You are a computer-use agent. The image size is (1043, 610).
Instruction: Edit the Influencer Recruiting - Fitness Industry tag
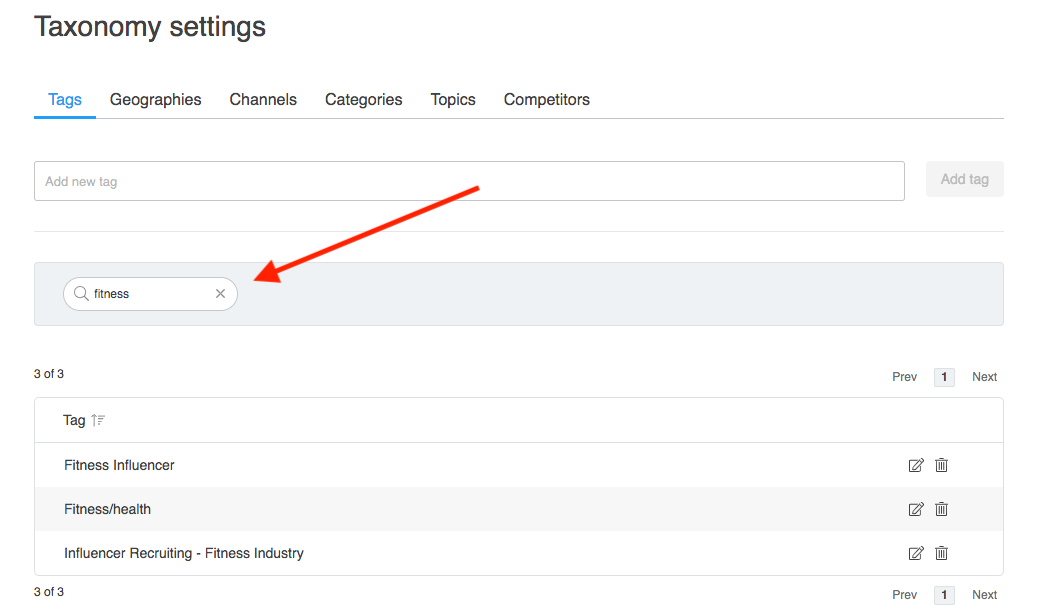coord(915,553)
